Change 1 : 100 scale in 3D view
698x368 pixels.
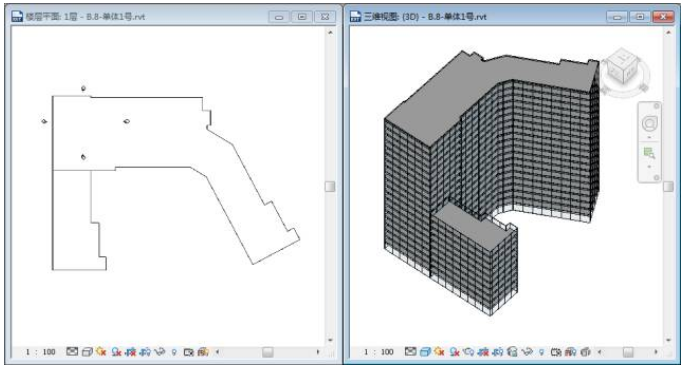point(379,352)
